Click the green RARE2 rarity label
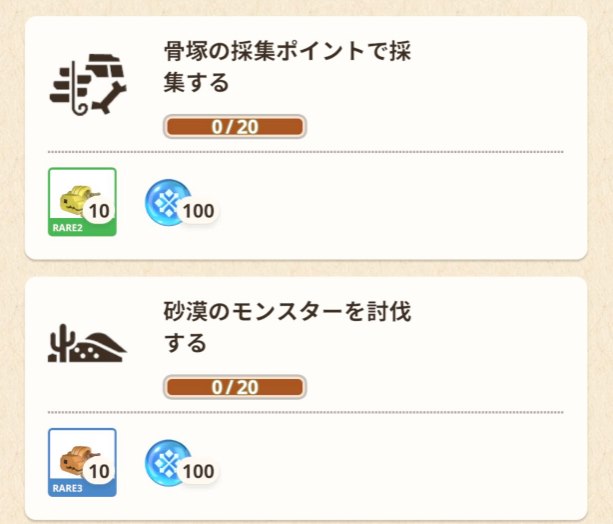 [x=69, y=228]
